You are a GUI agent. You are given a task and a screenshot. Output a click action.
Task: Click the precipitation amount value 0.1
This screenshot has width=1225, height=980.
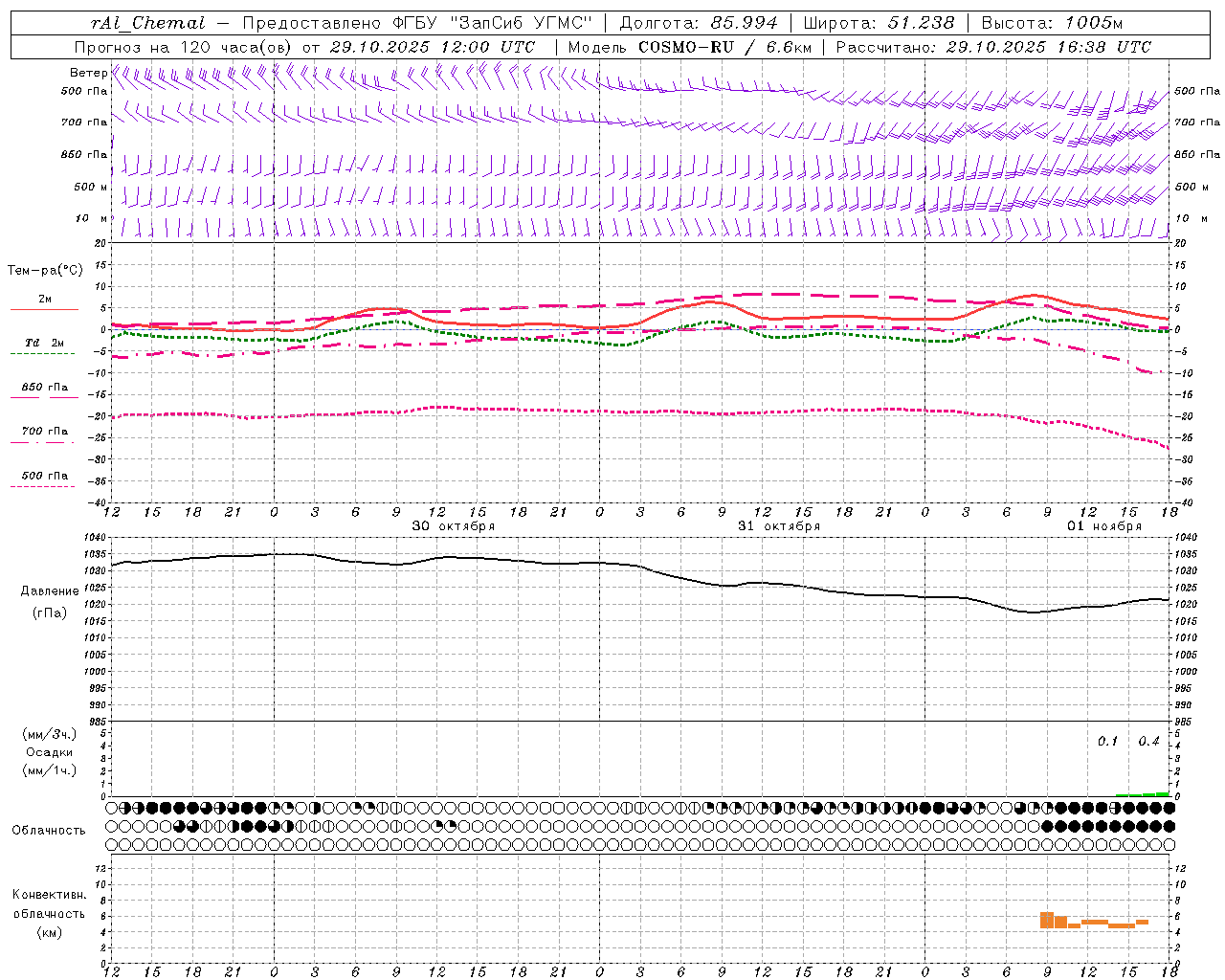pyautogui.click(x=1107, y=742)
